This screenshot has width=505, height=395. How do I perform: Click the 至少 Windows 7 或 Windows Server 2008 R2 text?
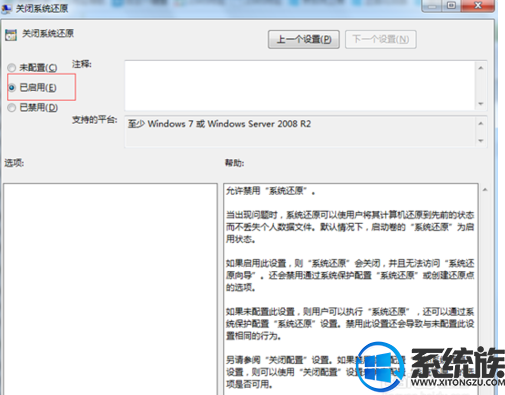click(x=219, y=124)
